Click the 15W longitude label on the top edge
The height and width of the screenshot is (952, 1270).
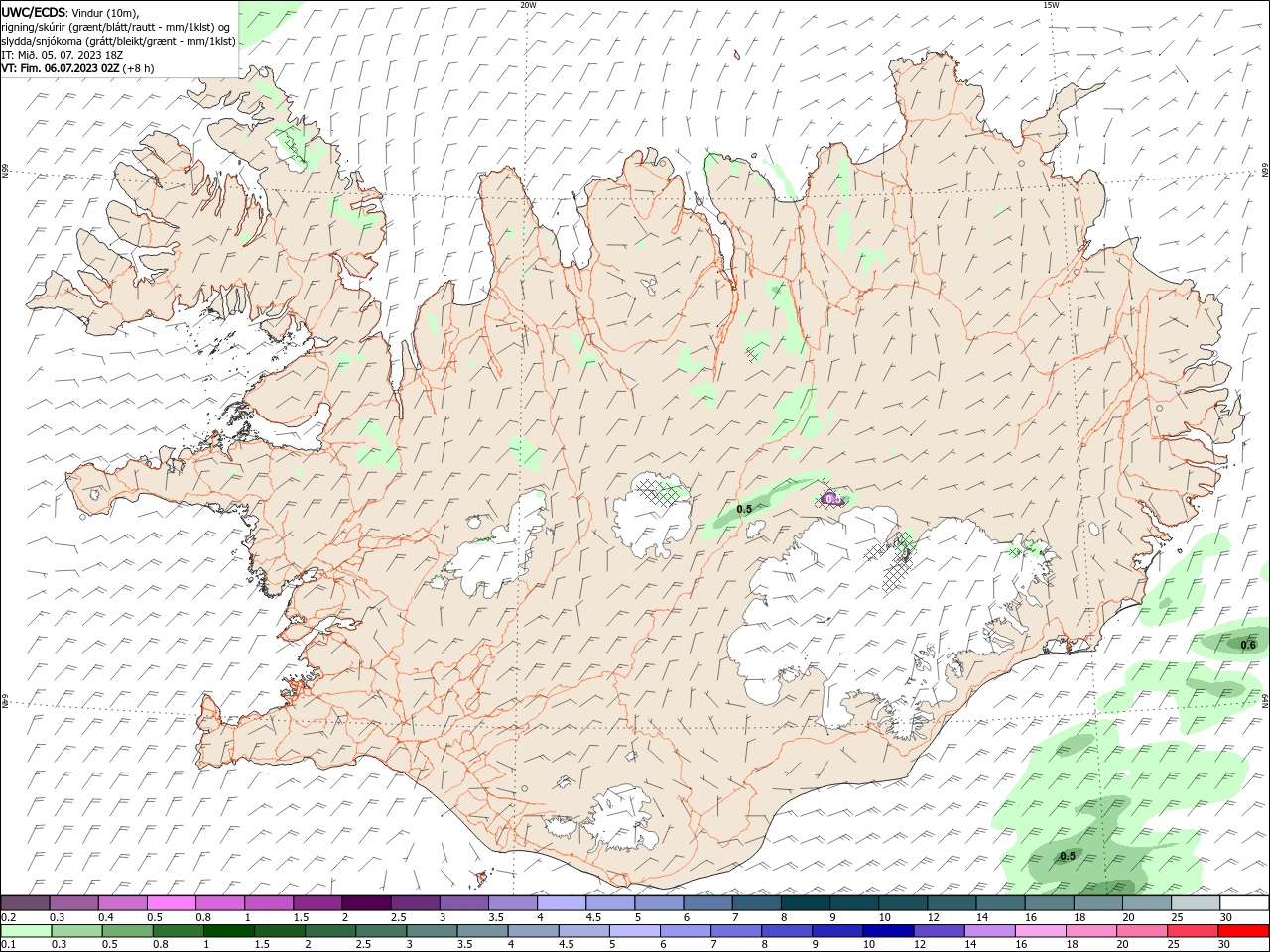[1051, 5]
